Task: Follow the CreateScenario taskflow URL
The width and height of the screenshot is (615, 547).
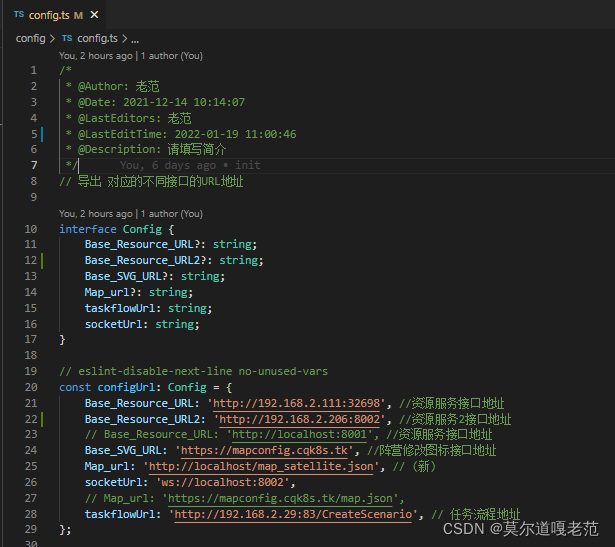Action: [x=295, y=514]
